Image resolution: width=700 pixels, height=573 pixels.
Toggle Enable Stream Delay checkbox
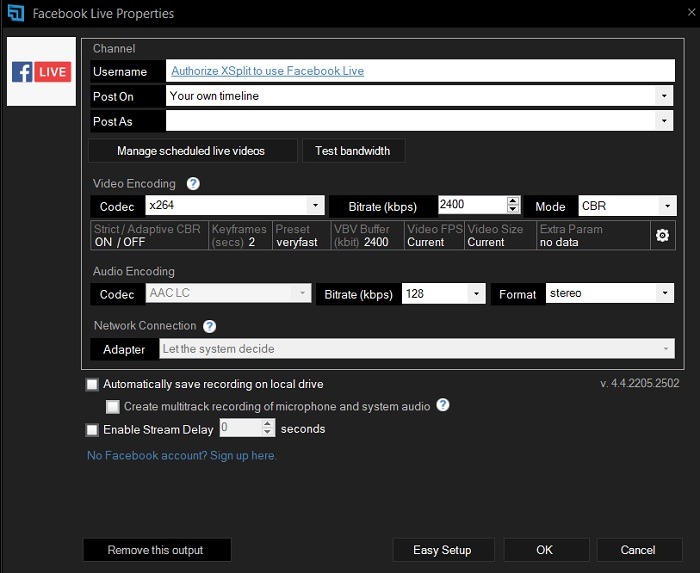coord(92,430)
